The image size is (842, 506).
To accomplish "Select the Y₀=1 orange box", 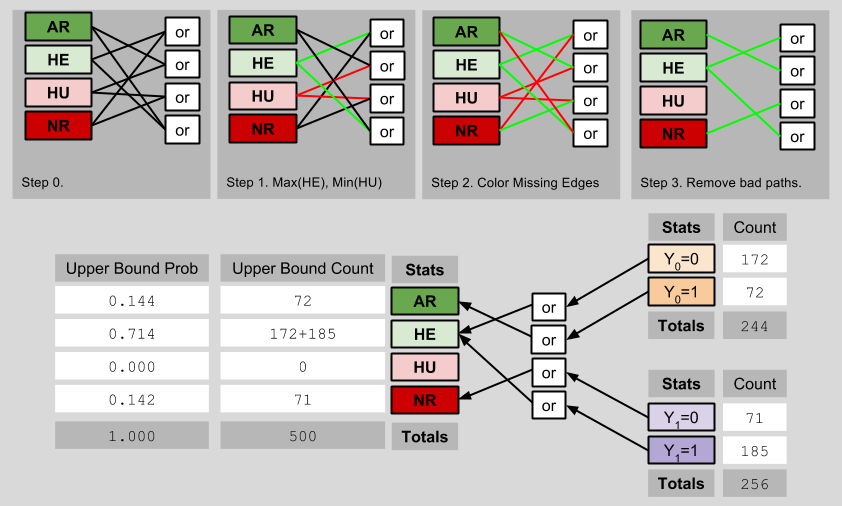I will click(x=681, y=292).
